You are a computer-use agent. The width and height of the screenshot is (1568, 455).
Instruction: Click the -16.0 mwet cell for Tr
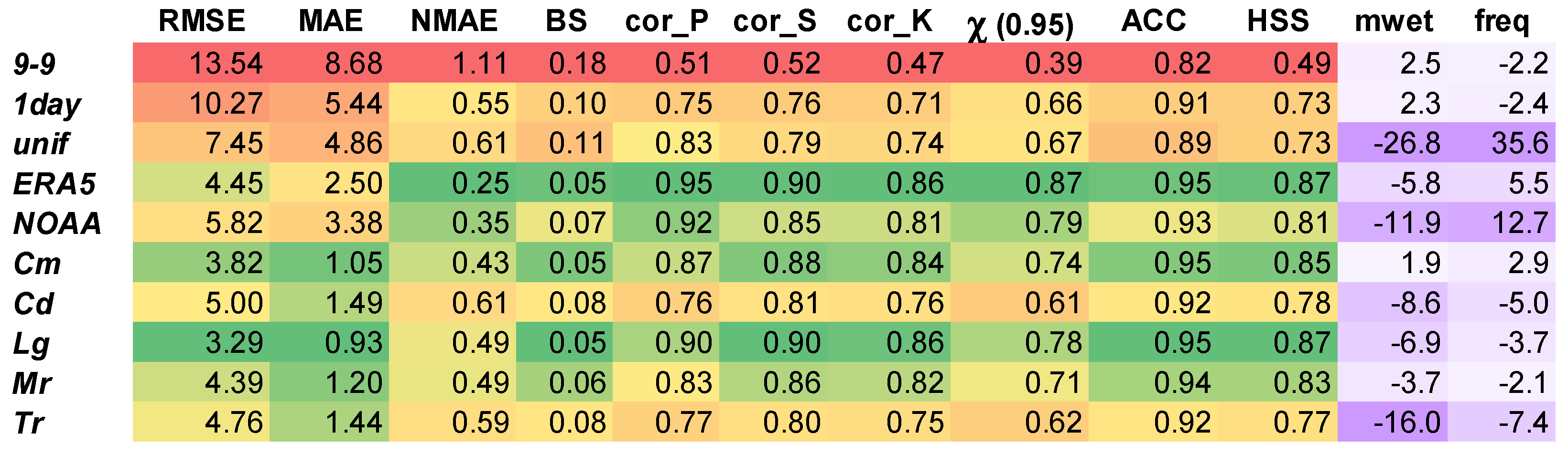pyautogui.click(x=1406, y=423)
